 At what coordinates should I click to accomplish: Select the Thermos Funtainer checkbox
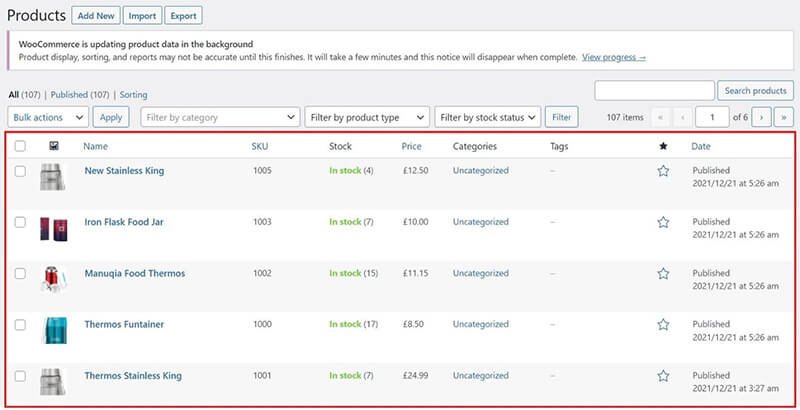click(x=20, y=325)
